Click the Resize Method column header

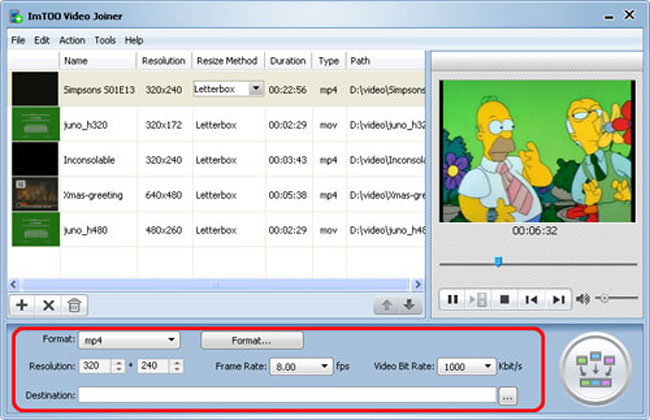pos(227,61)
